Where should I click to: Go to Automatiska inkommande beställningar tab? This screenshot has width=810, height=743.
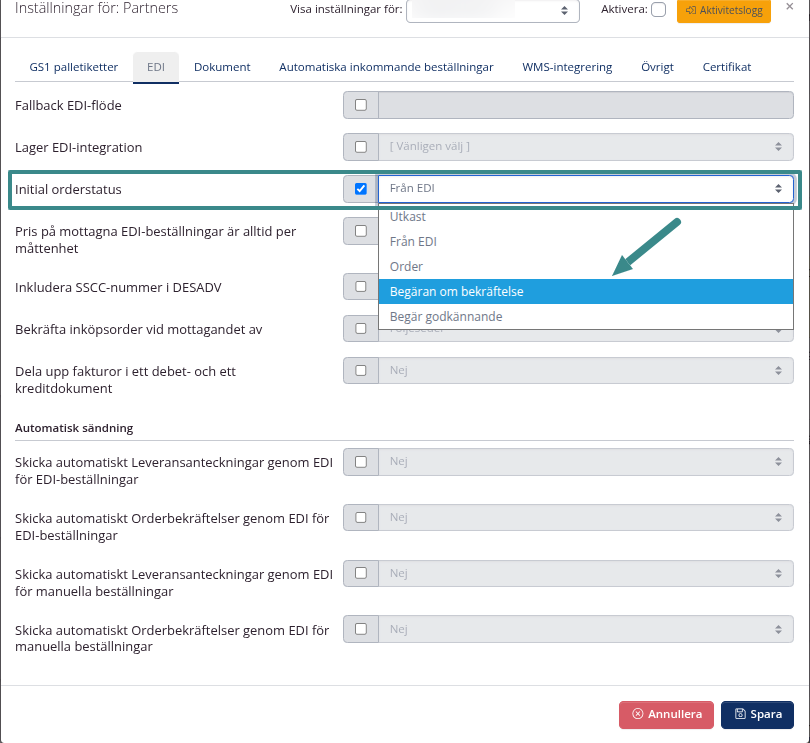click(x=386, y=67)
